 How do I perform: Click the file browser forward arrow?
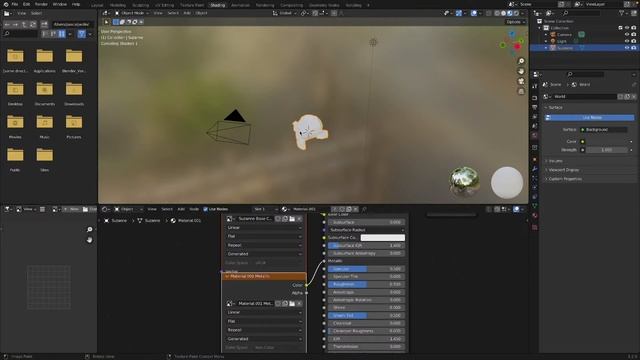[15, 24]
